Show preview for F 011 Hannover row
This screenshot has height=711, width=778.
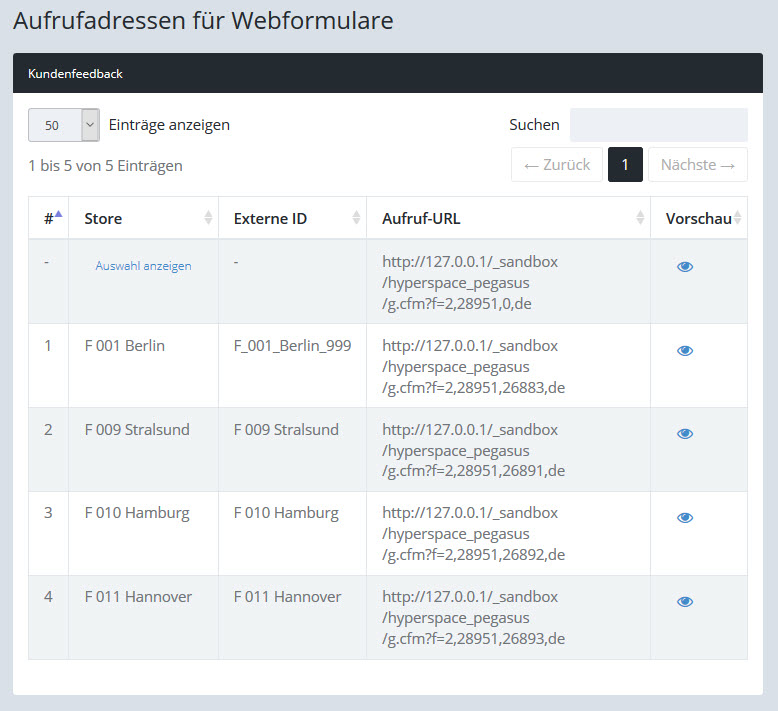pyautogui.click(x=685, y=602)
